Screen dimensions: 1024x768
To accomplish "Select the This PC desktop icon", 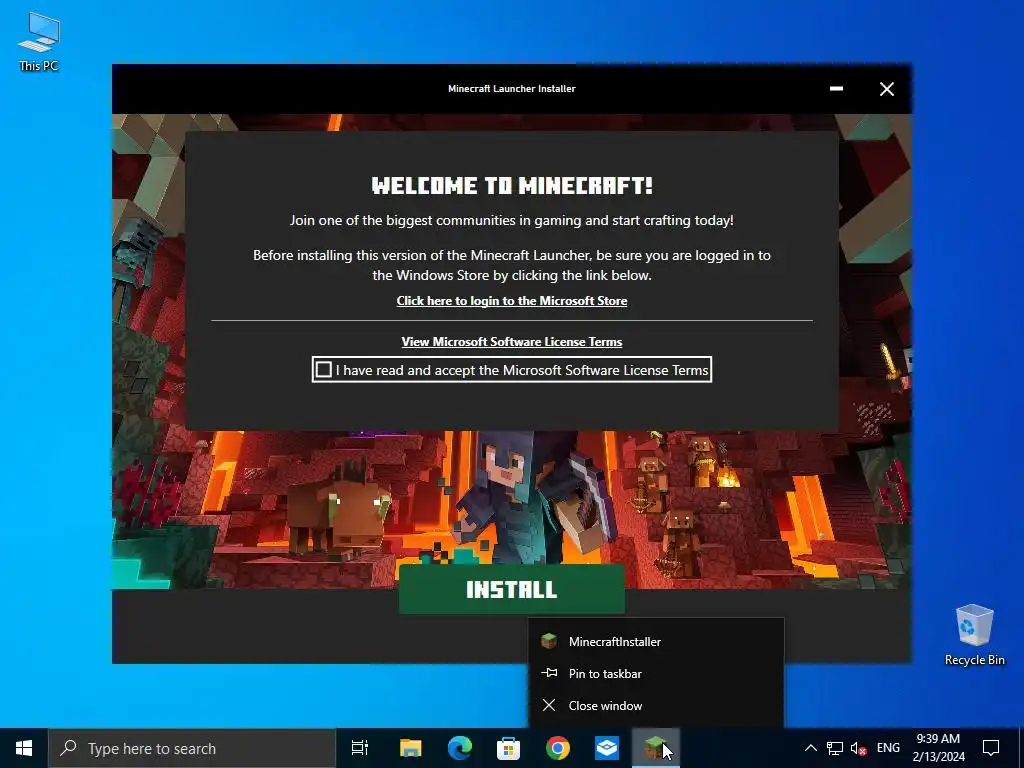I will tap(39, 40).
